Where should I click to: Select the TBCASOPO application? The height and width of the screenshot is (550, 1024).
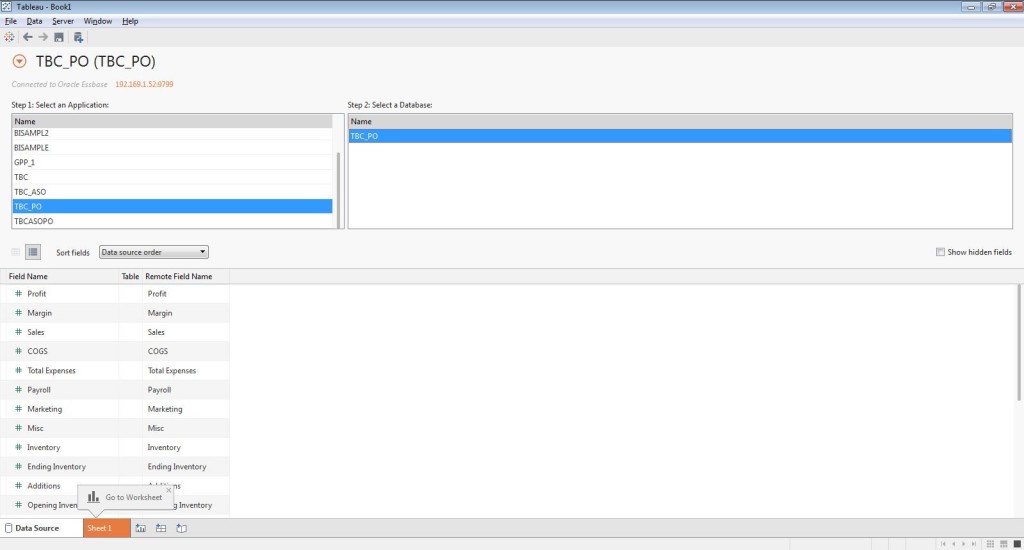point(172,221)
